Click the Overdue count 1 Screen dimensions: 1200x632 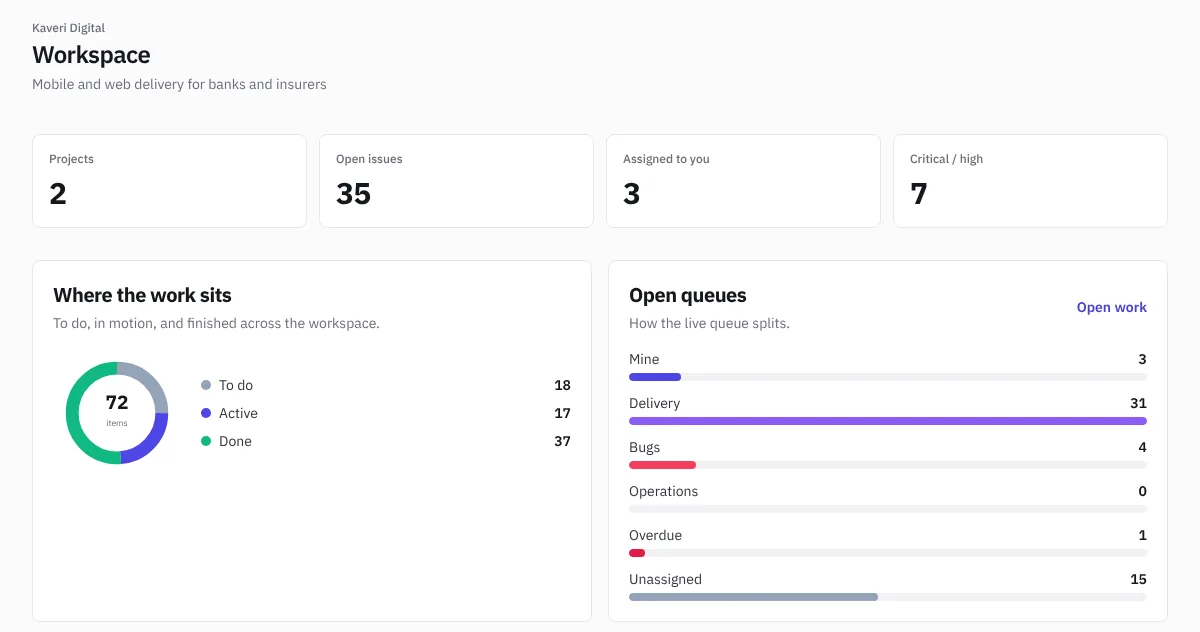(1142, 535)
